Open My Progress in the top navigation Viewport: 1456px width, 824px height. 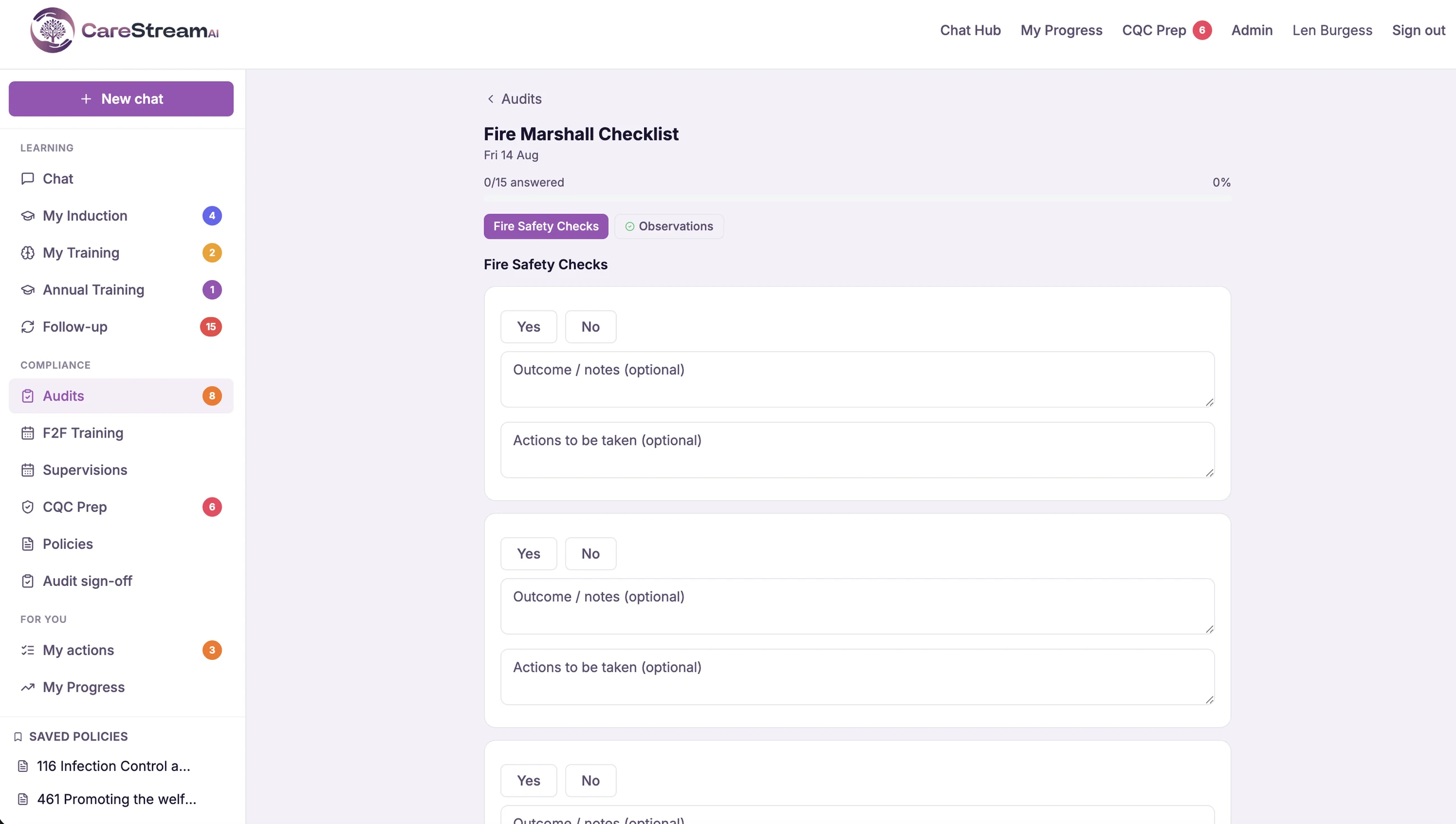click(x=1061, y=30)
